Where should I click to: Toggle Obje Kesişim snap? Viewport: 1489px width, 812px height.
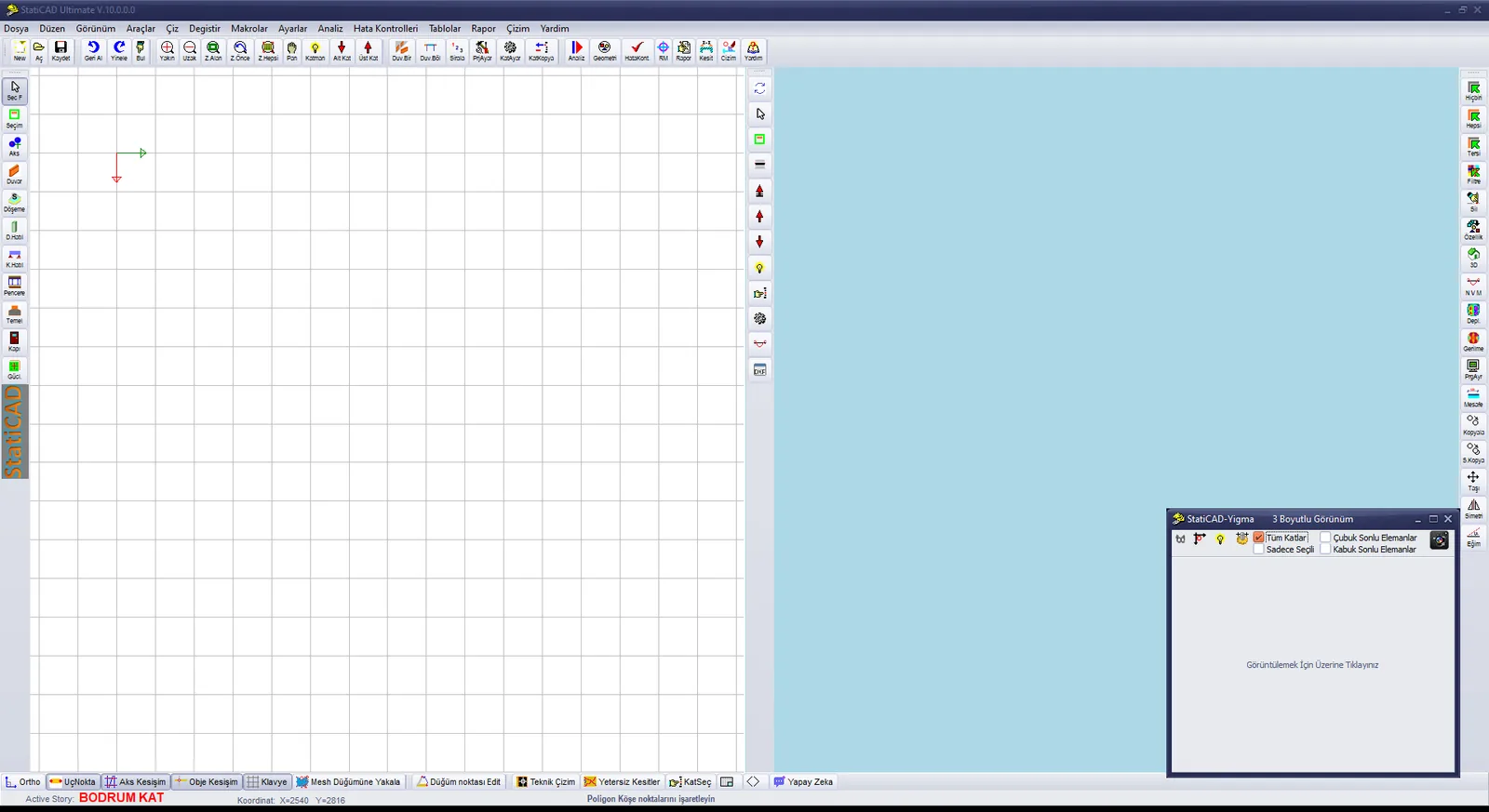click(x=207, y=782)
